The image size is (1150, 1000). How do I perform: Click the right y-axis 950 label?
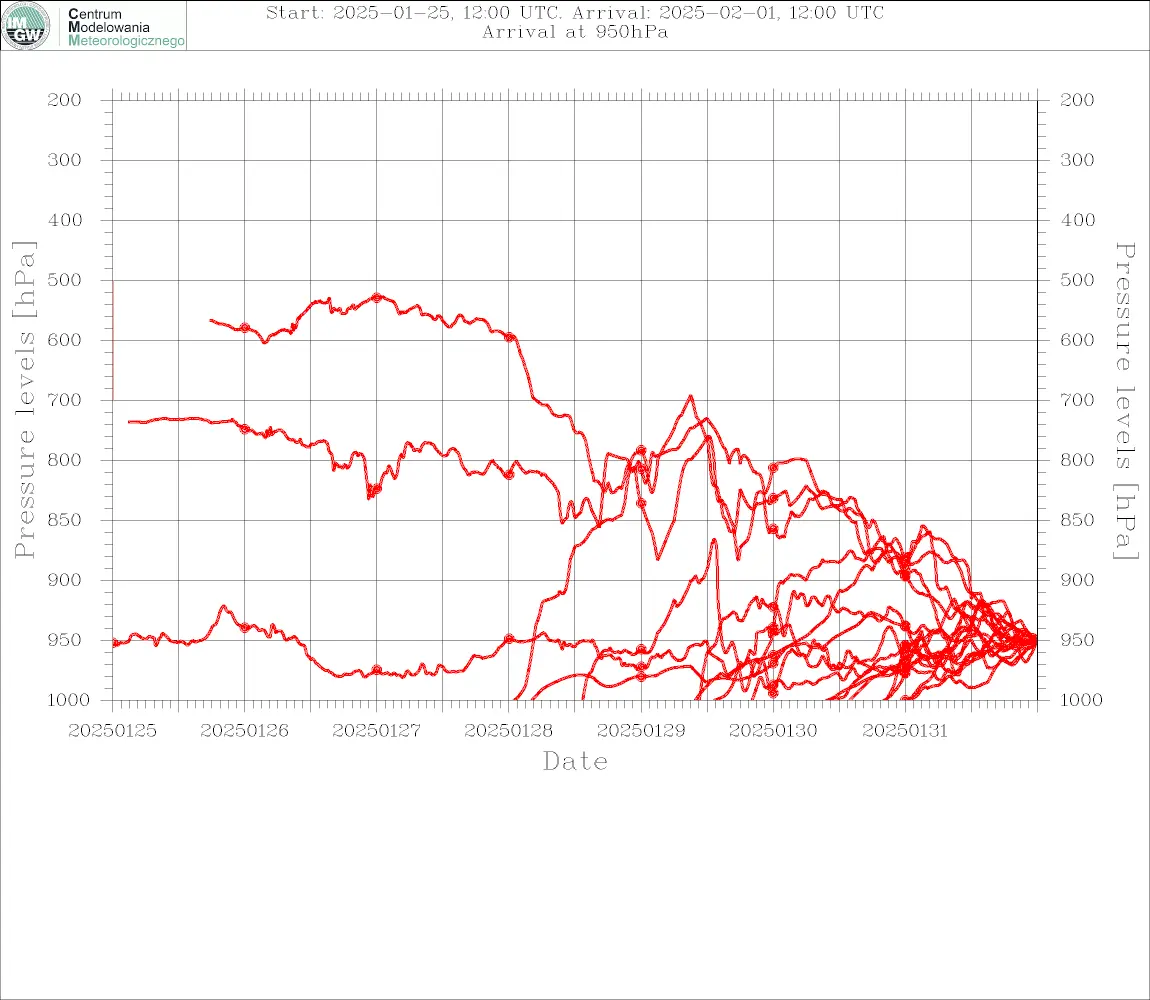coord(1077,640)
